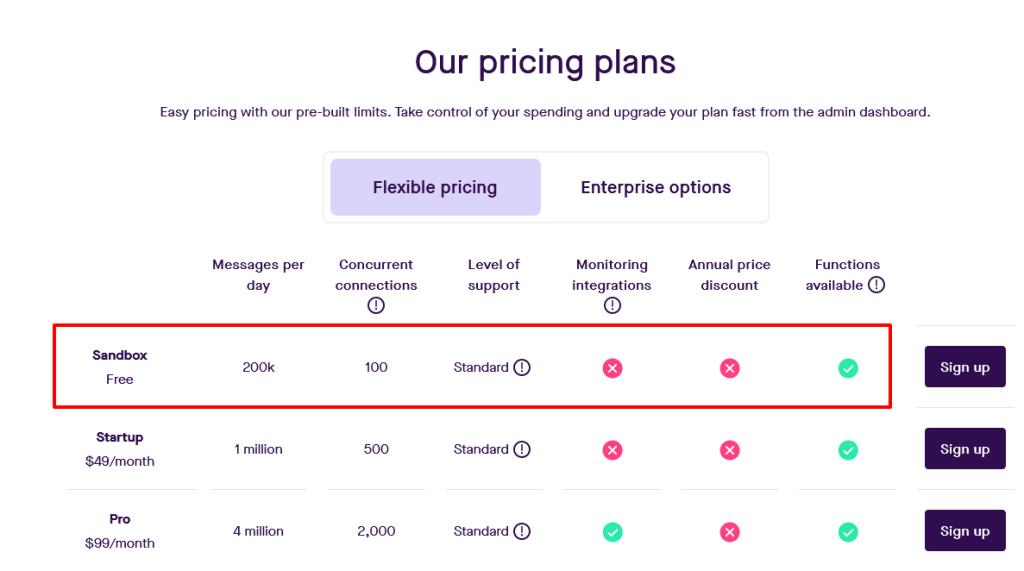The width and height of the screenshot is (1024, 571).
Task: Click green check for Sandbox functions available
Action: coord(848,368)
